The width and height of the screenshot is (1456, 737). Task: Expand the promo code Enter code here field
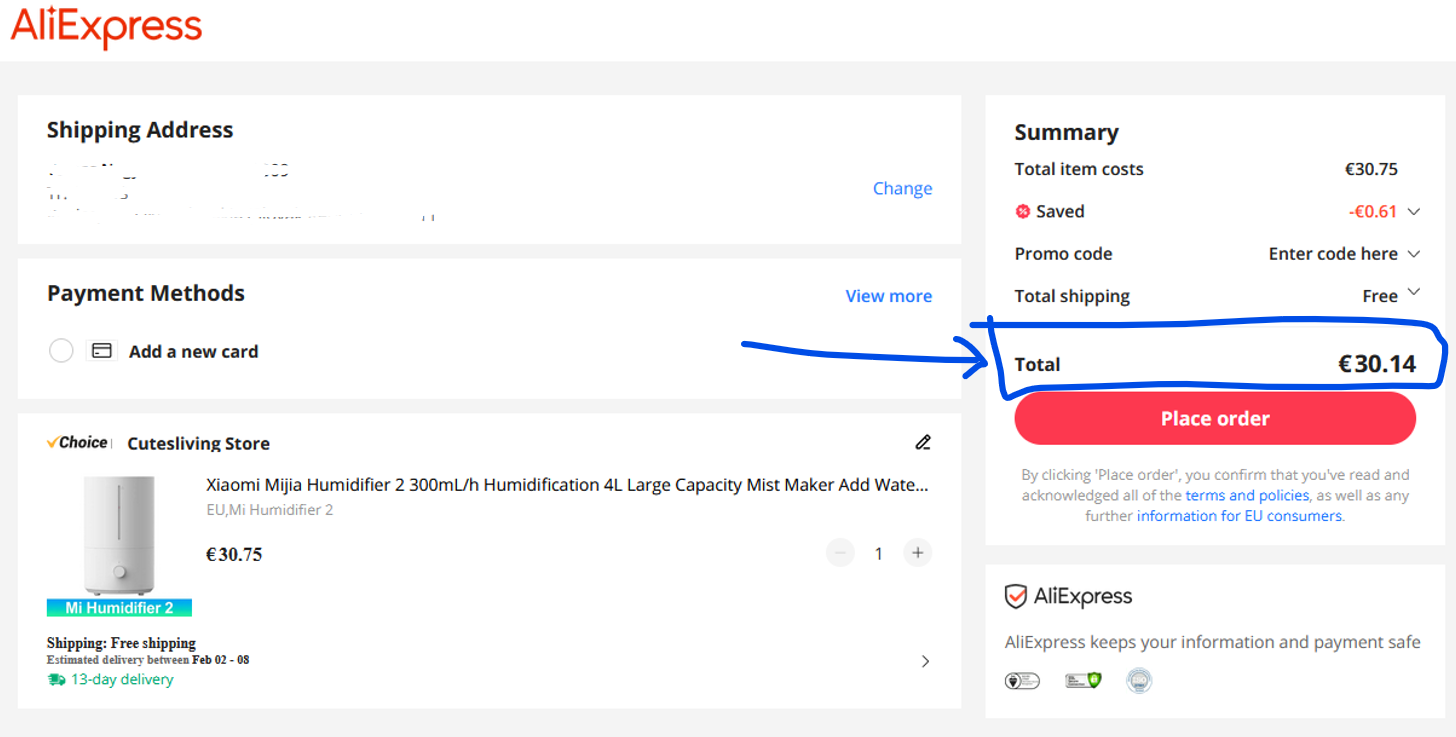[1344, 254]
